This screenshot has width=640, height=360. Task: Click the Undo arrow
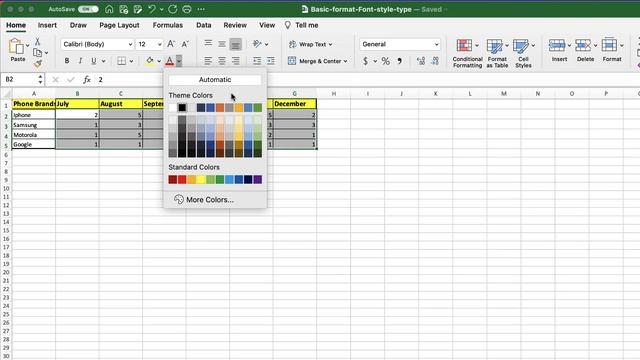pos(152,9)
